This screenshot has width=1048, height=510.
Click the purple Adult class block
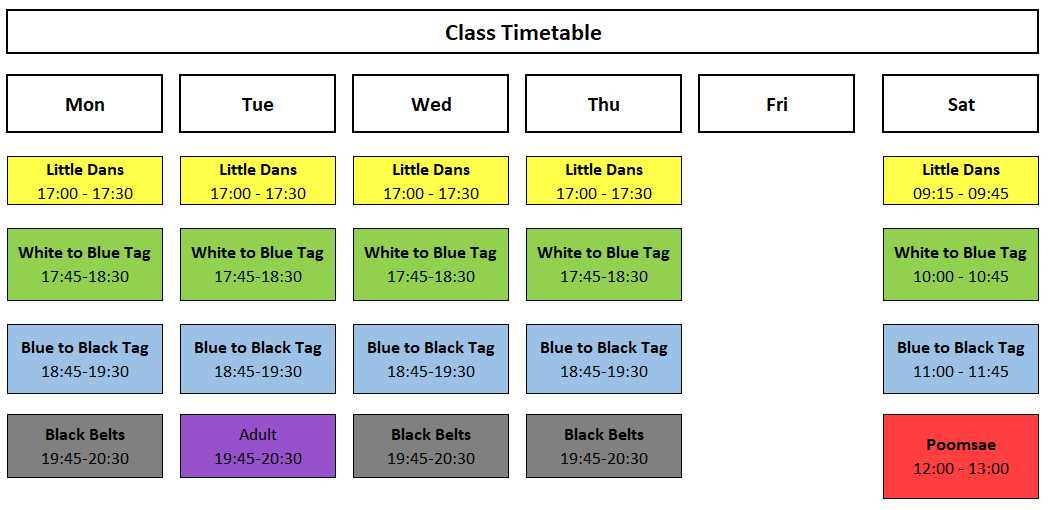pos(257,446)
